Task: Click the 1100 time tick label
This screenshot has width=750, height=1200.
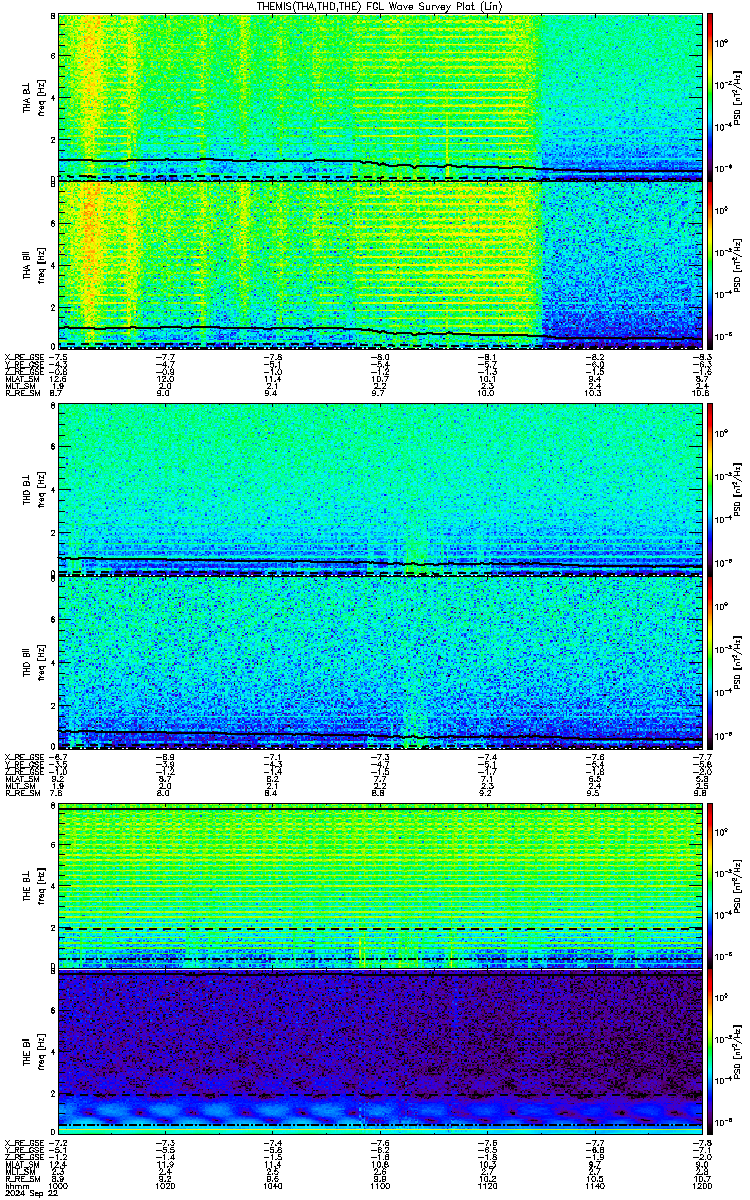Action: 380,1186
